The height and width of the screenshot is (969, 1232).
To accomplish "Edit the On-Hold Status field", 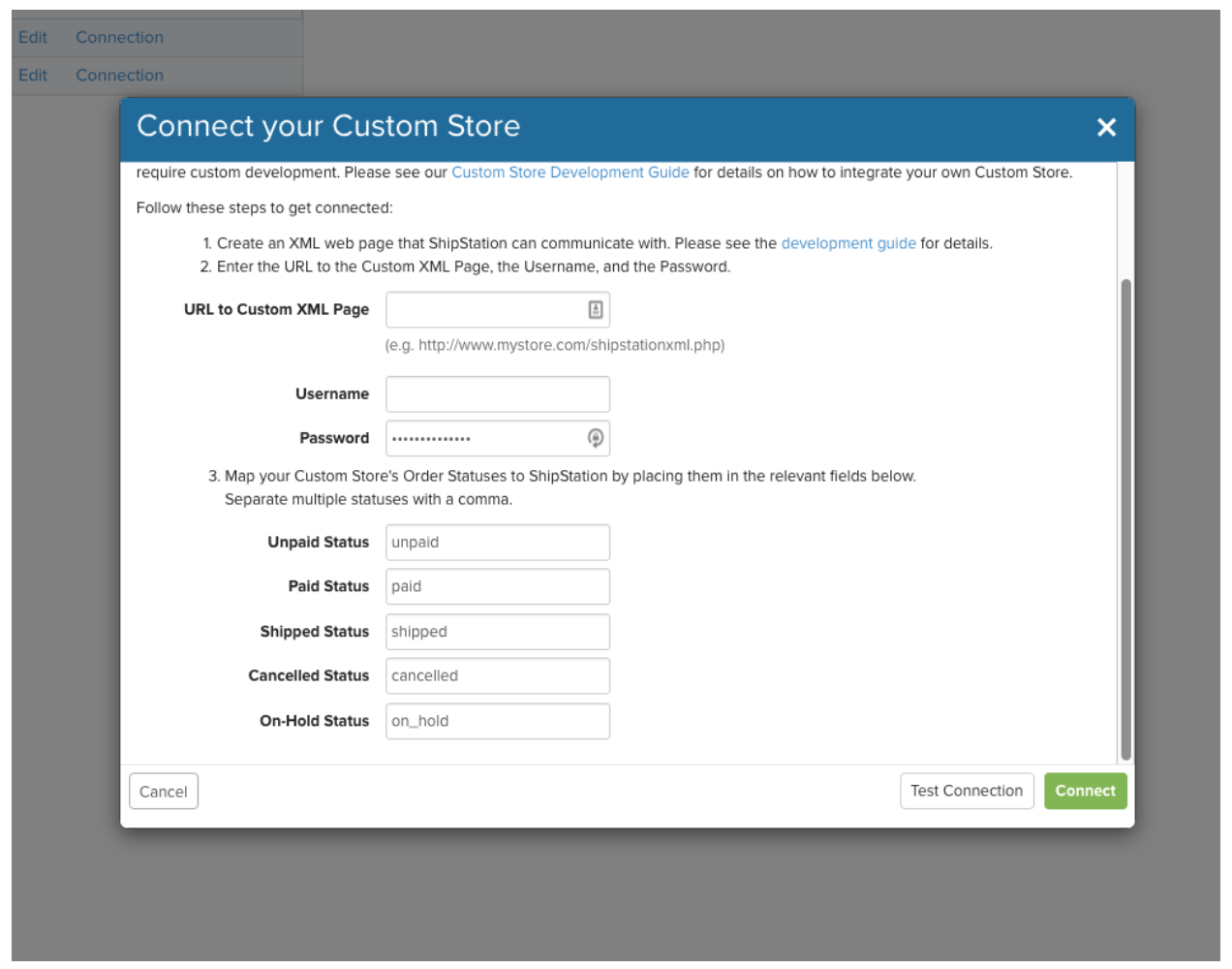I will pyautogui.click(x=498, y=721).
